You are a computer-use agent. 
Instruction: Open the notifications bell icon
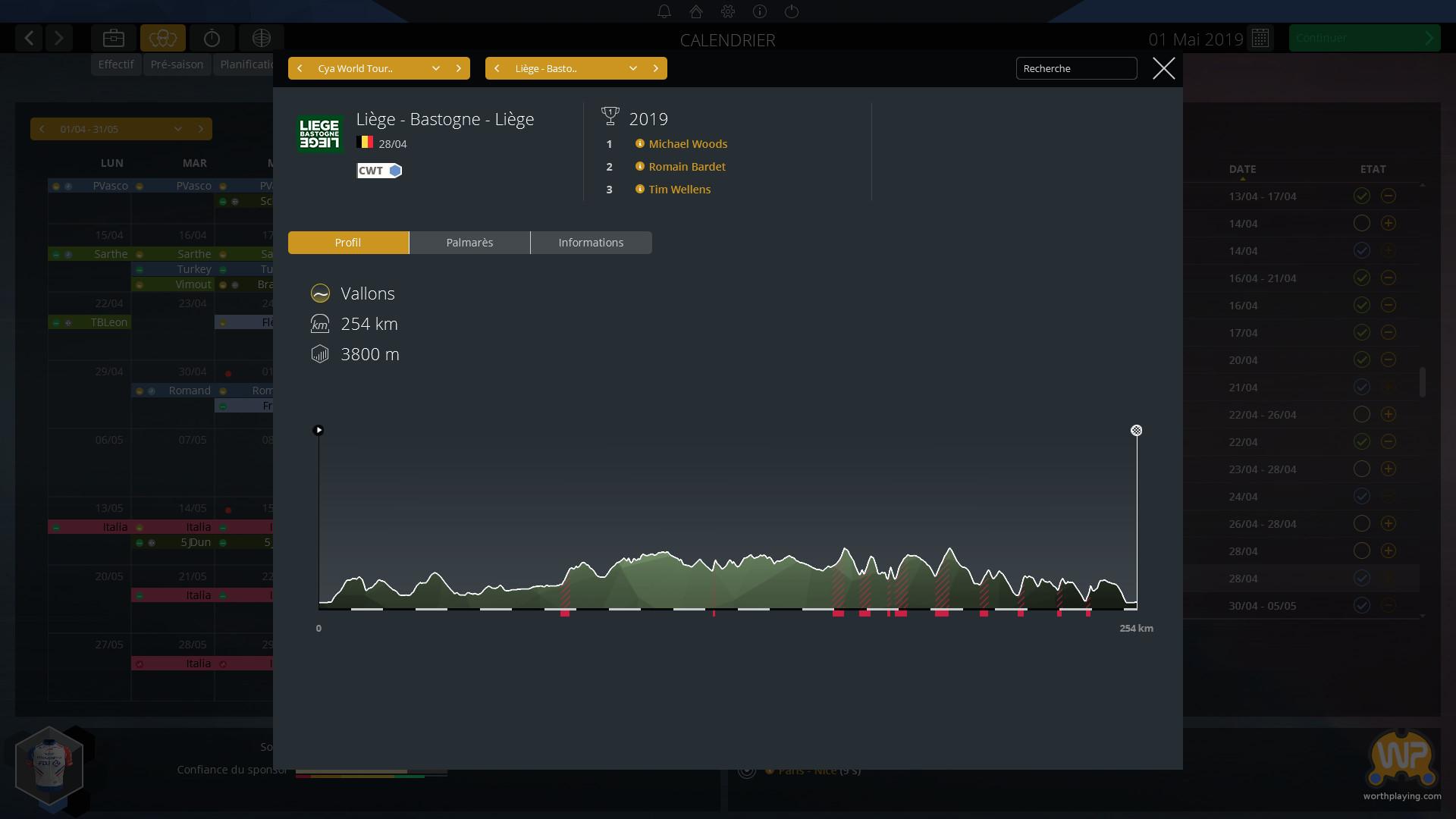664,11
